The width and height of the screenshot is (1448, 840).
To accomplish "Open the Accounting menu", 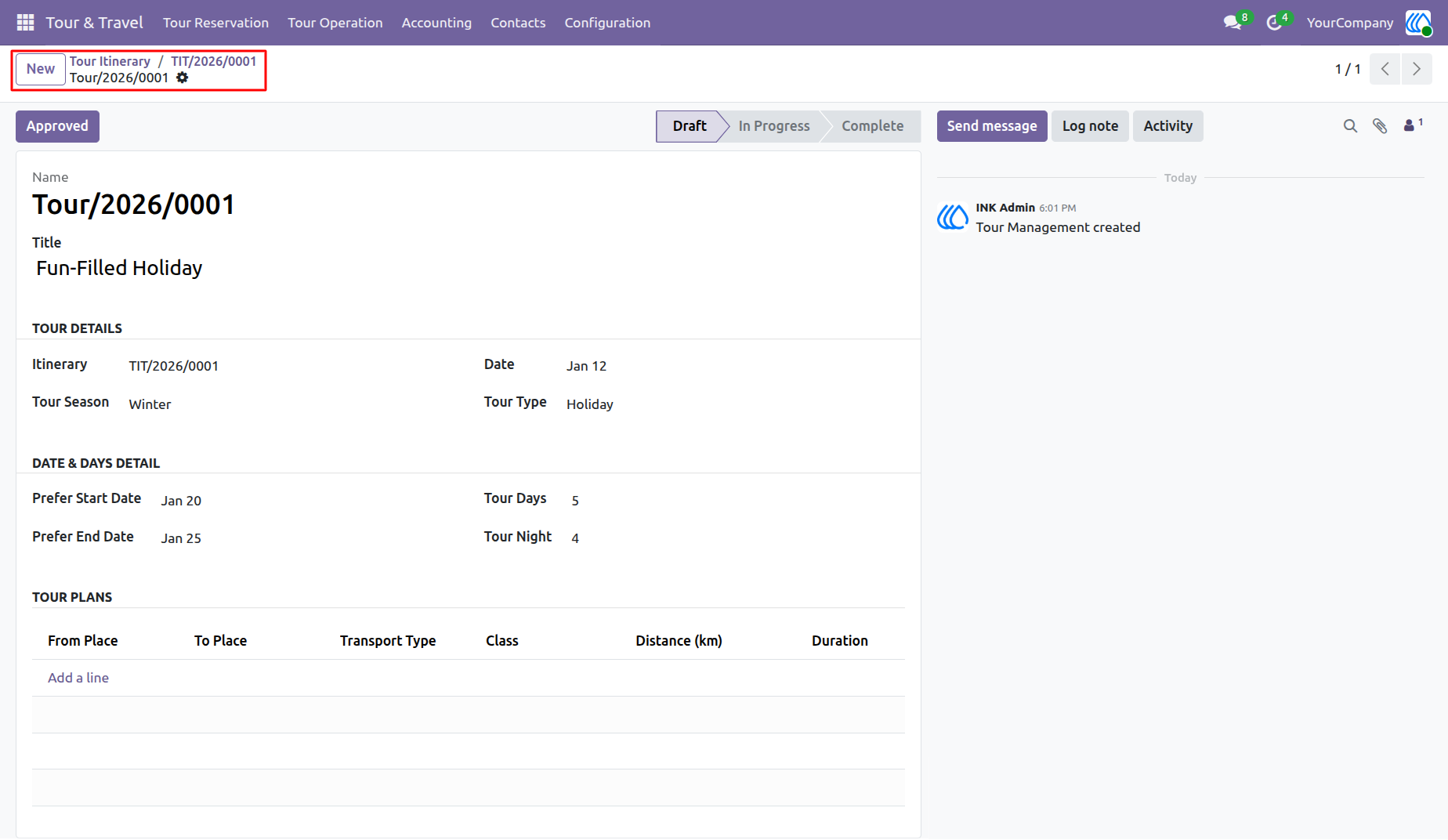I will click(436, 23).
